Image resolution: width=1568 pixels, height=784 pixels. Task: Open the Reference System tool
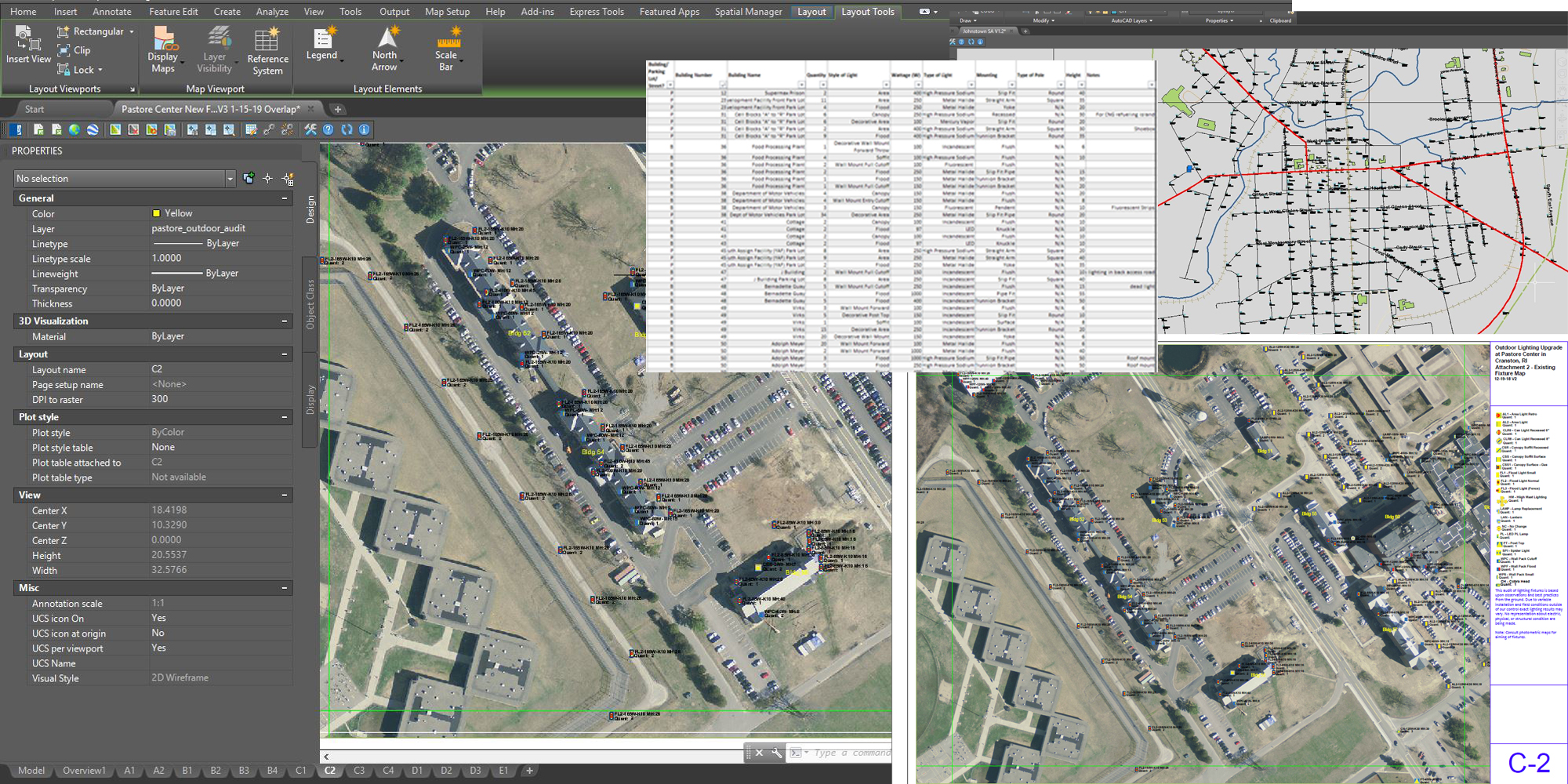[267, 50]
